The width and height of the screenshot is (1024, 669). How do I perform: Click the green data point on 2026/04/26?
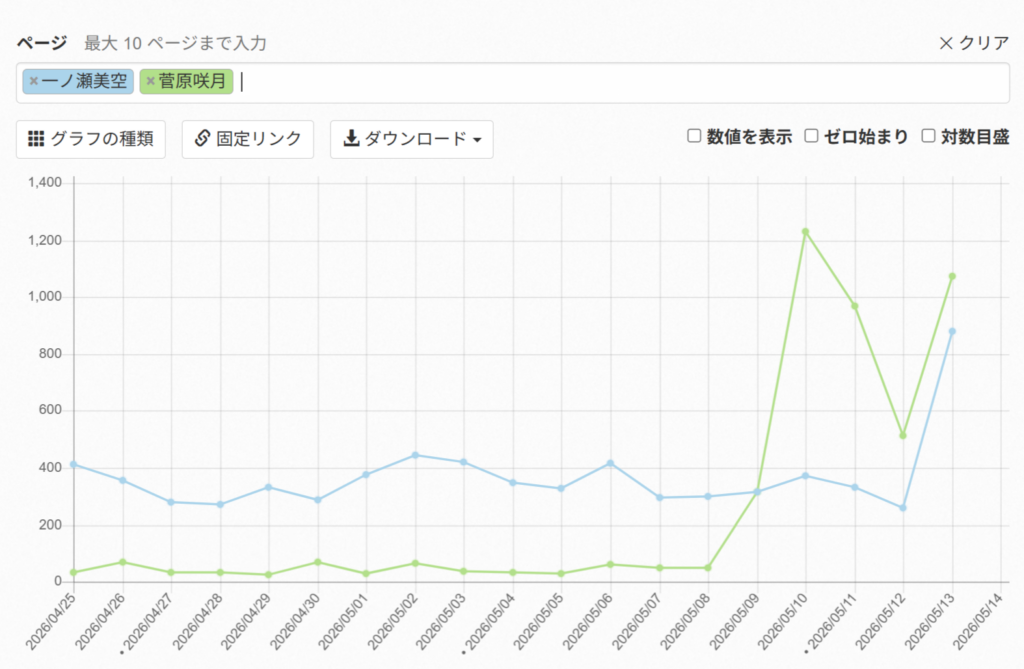point(123,562)
